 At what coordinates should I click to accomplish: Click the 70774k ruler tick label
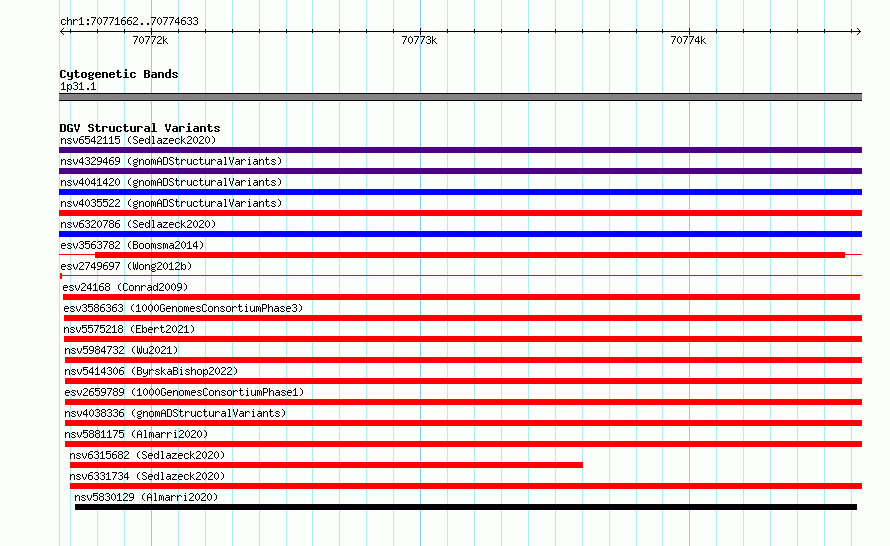(x=688, y=40)
